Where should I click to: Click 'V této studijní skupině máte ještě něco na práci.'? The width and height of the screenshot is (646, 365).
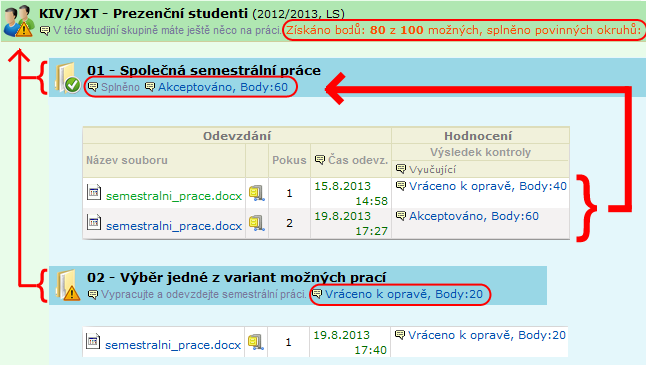tap(167, 30)
